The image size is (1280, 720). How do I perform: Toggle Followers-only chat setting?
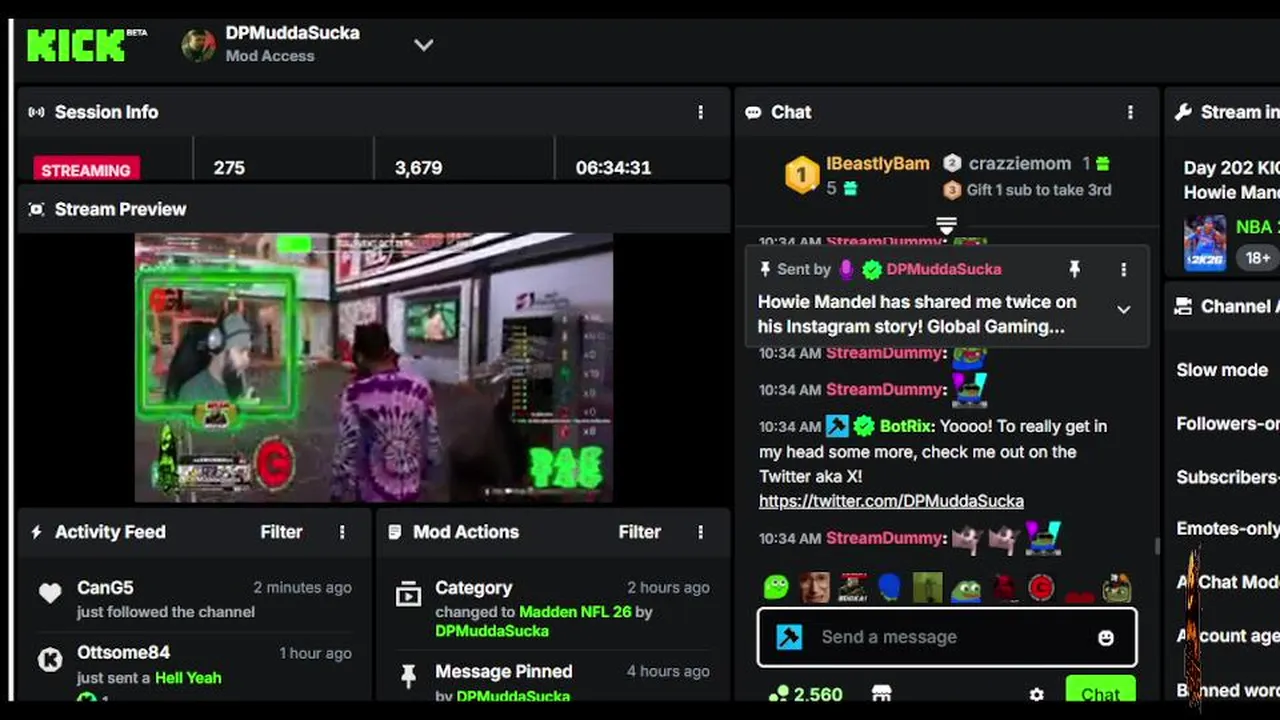pos(1228,424)
